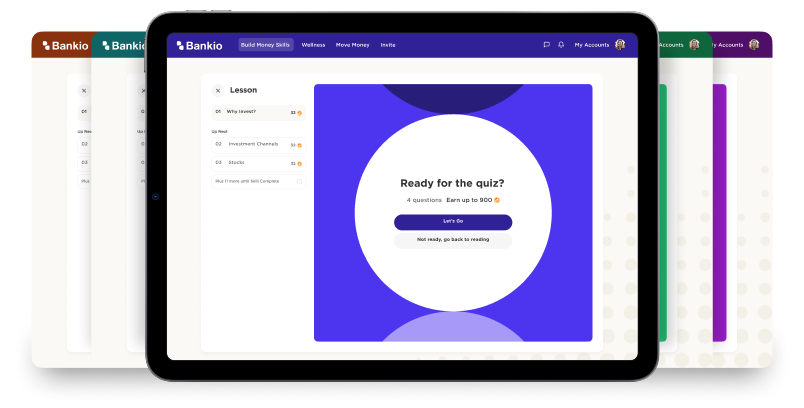
Task: Close the Lesson panel with the X
Action: click(218, 91)
